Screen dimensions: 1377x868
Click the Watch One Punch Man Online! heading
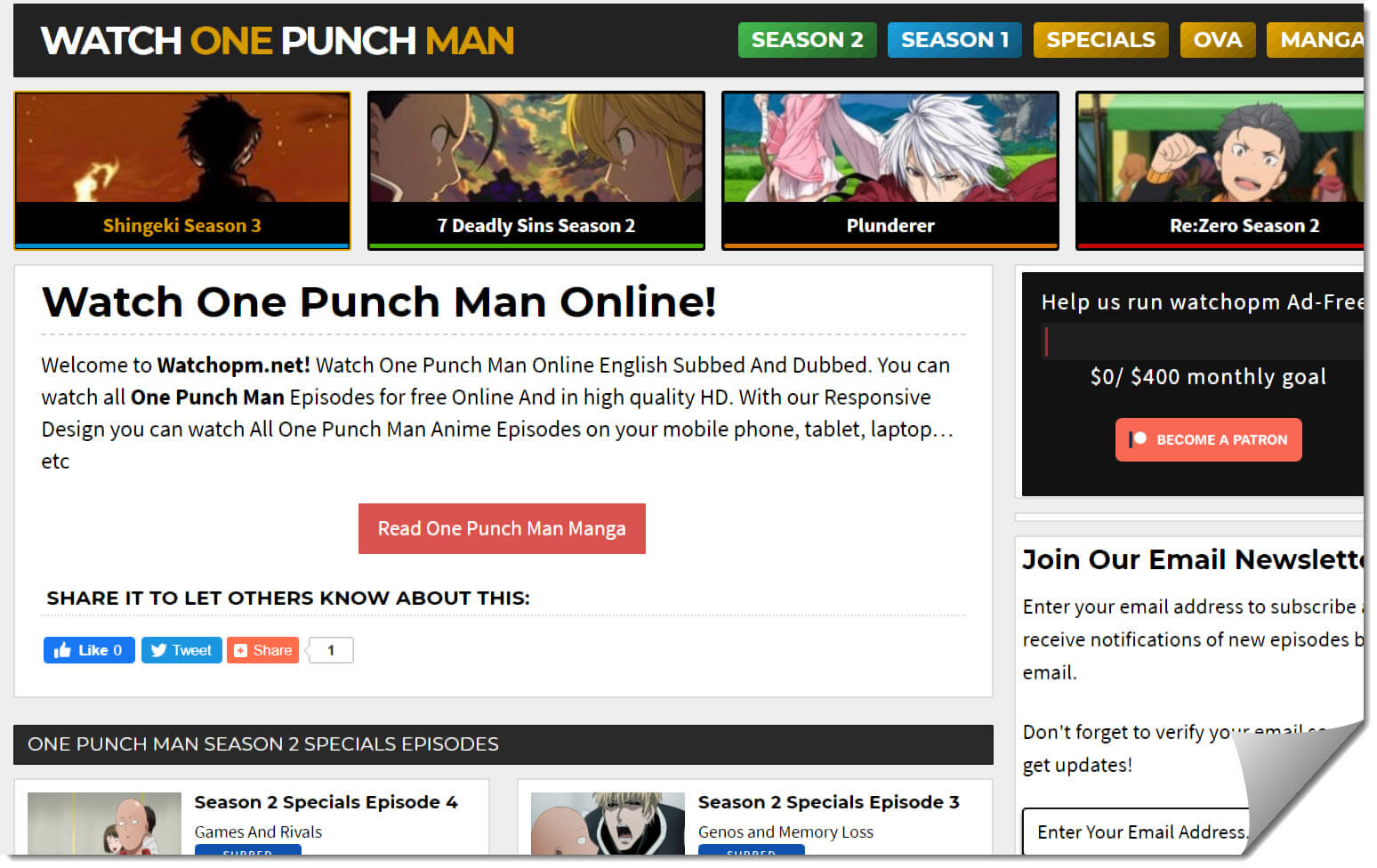379,302
